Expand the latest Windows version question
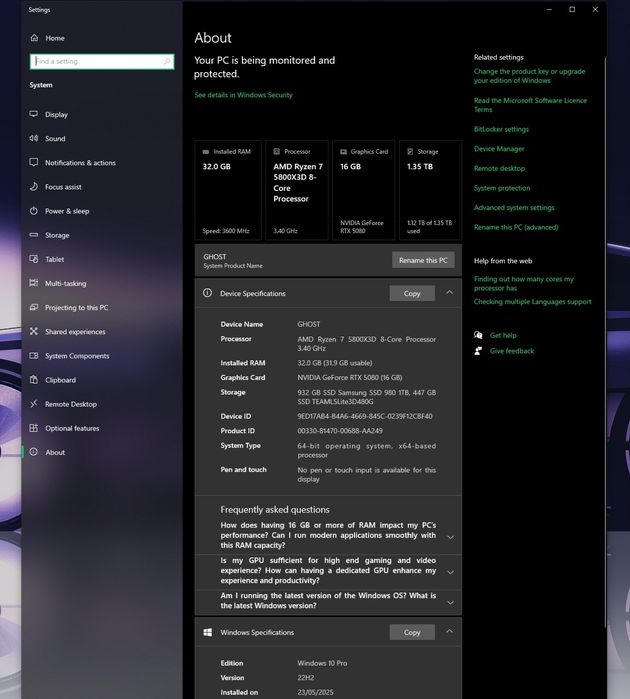Viewport: 630px width, 699px height. (x=450, y=602)
